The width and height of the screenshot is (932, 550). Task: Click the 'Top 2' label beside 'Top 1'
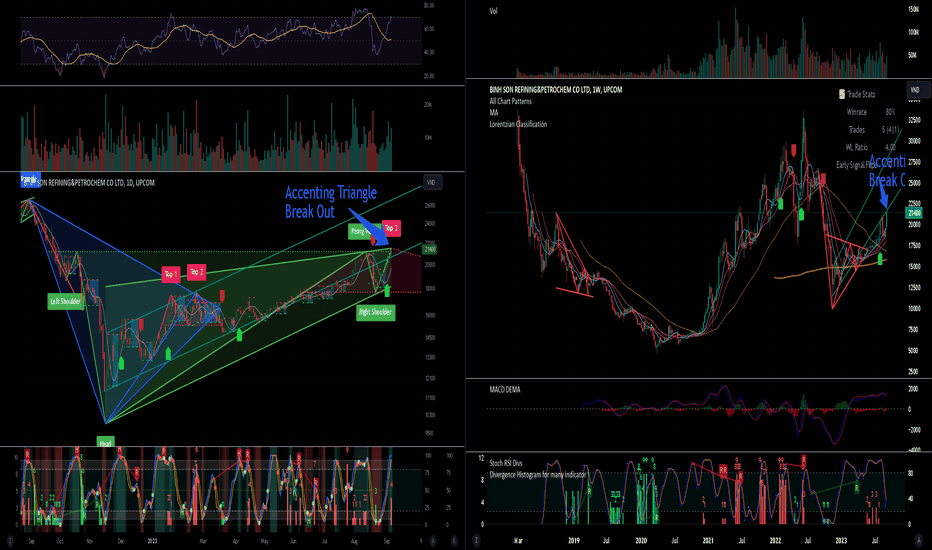tap(197, 272)
